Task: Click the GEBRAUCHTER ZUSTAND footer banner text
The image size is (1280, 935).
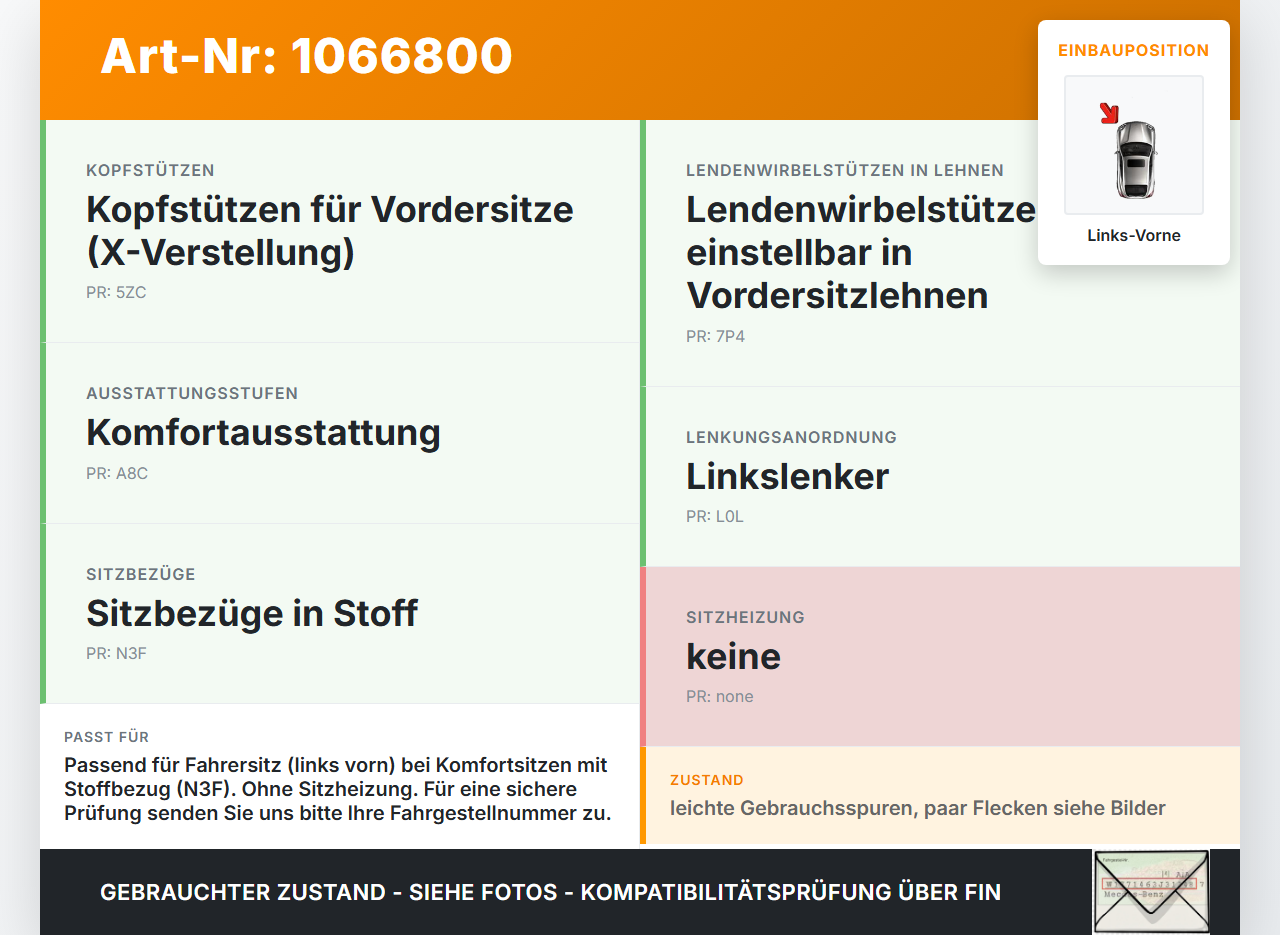Action: (x=550, y=892)
